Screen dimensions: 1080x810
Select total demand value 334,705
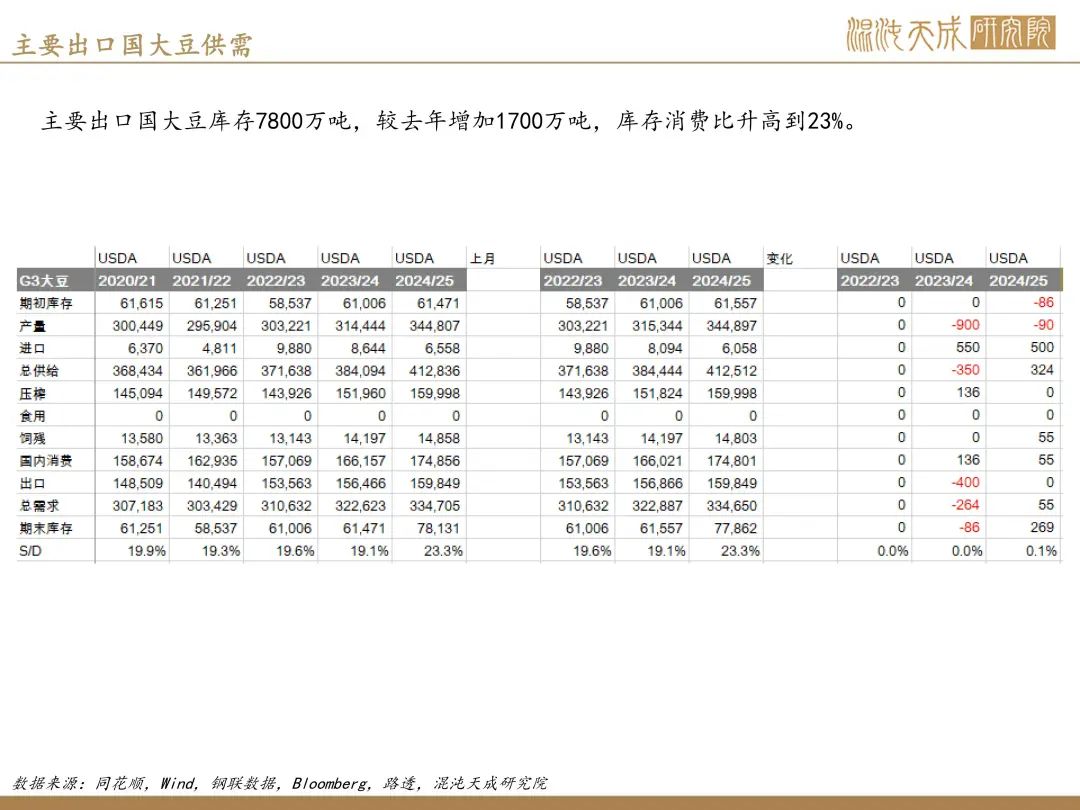pos(435,506)
